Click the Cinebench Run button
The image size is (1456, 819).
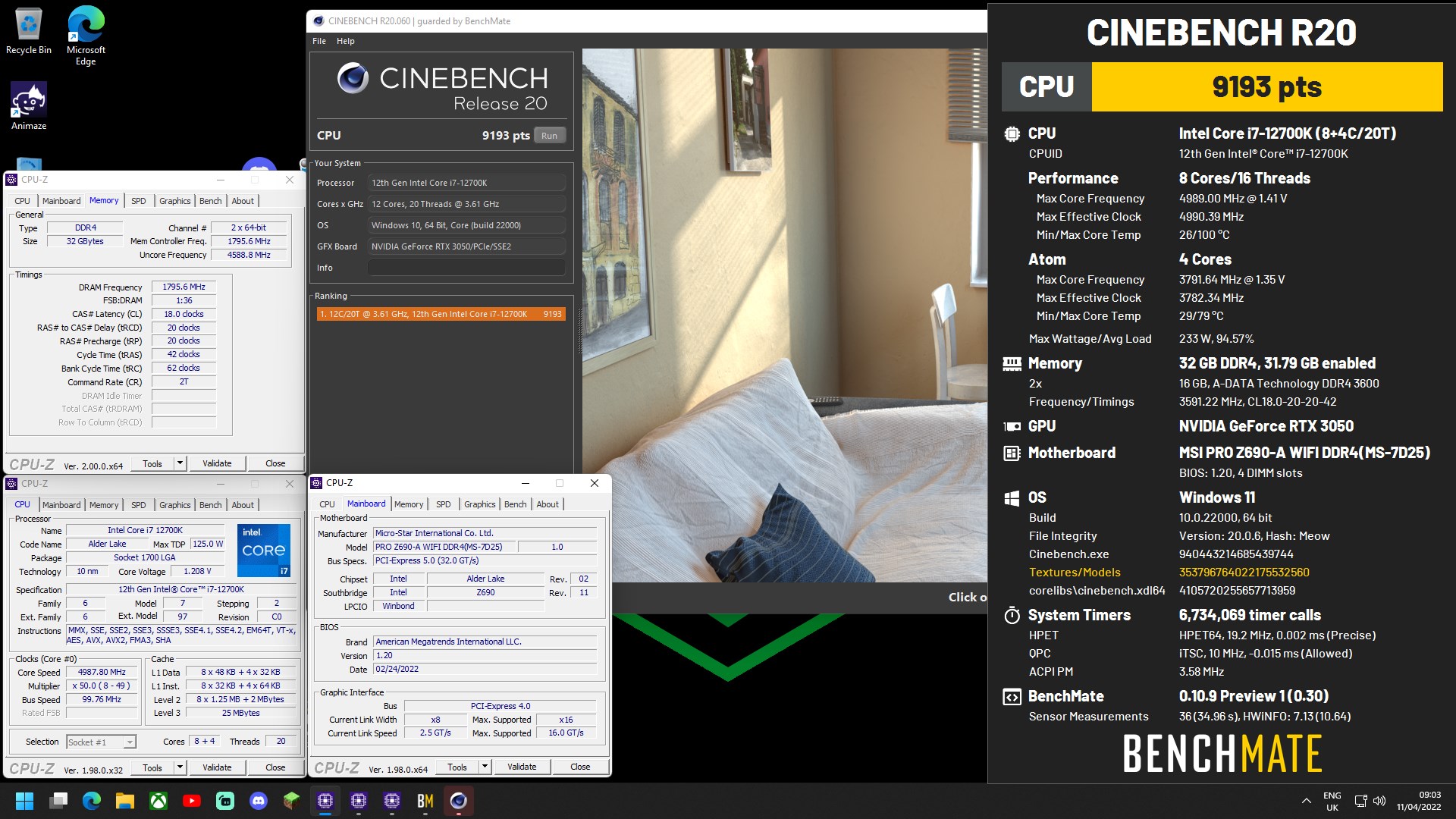549,136
